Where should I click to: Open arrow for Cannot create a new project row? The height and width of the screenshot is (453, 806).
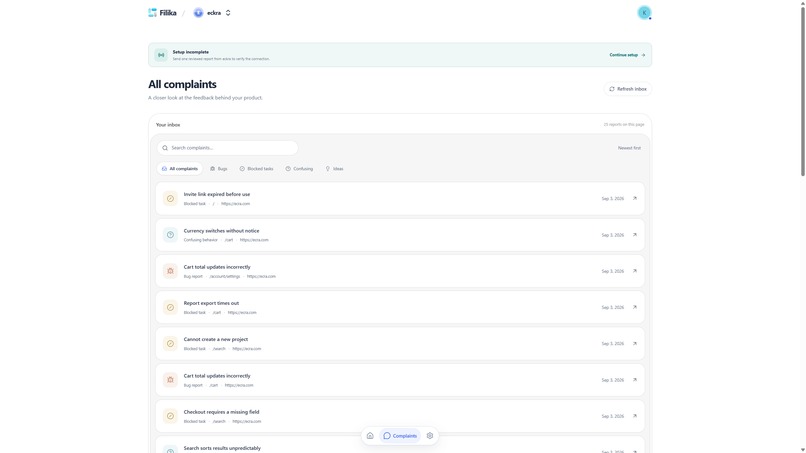[634, 343]
